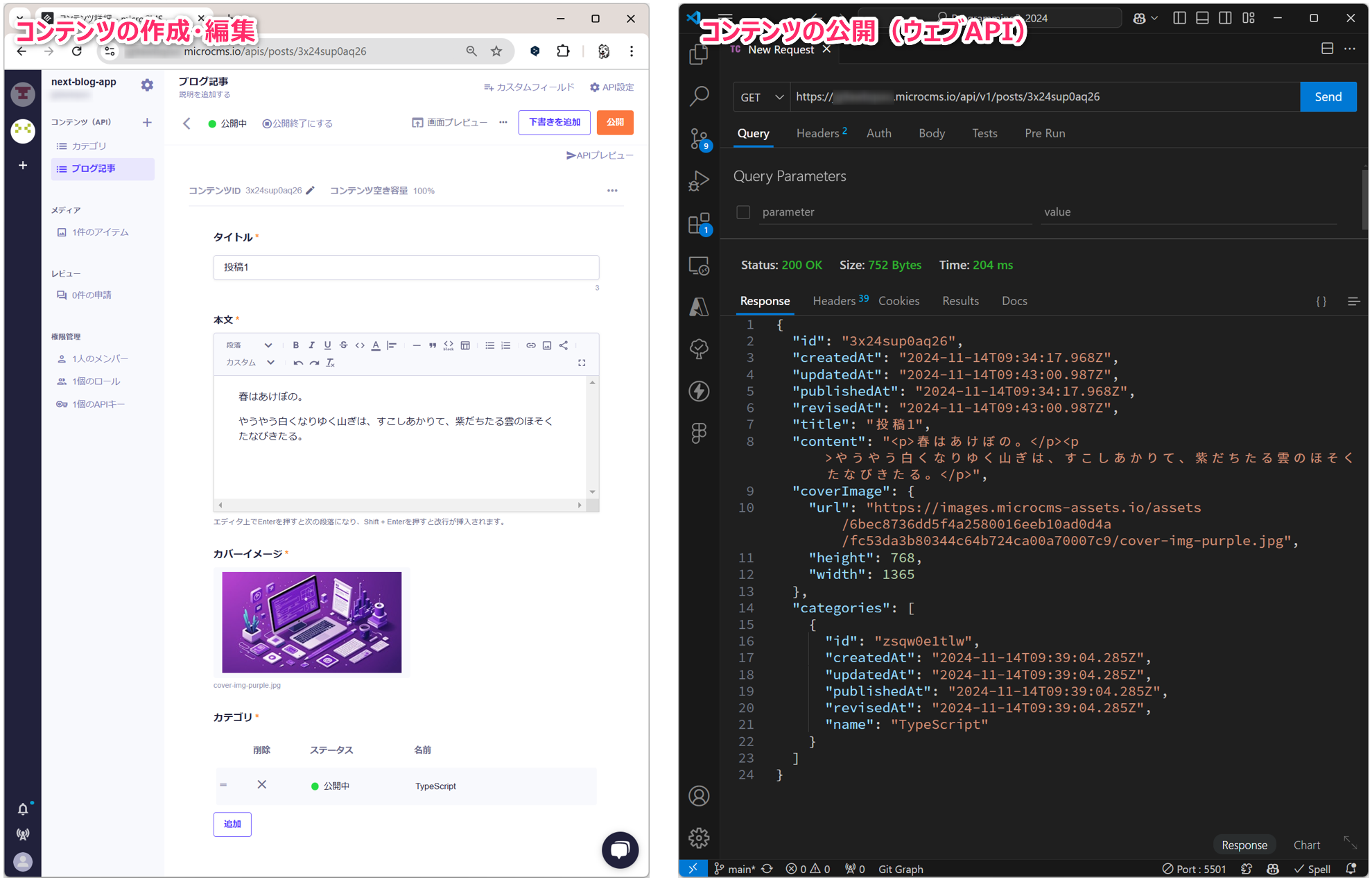Image resolution: width=1372 pixels, height=882 pixels.
Task: Remove the TypeScript category with X
Action: [x=261, y=785]
